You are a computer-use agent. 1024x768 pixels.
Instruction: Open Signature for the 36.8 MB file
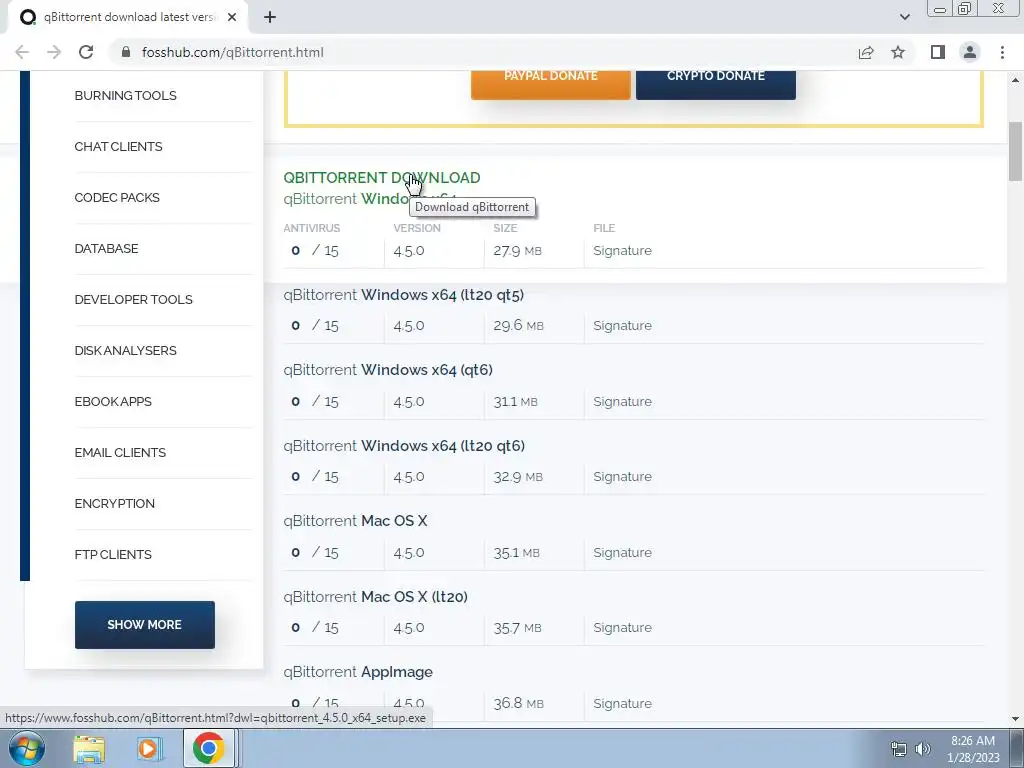(622, 703)
